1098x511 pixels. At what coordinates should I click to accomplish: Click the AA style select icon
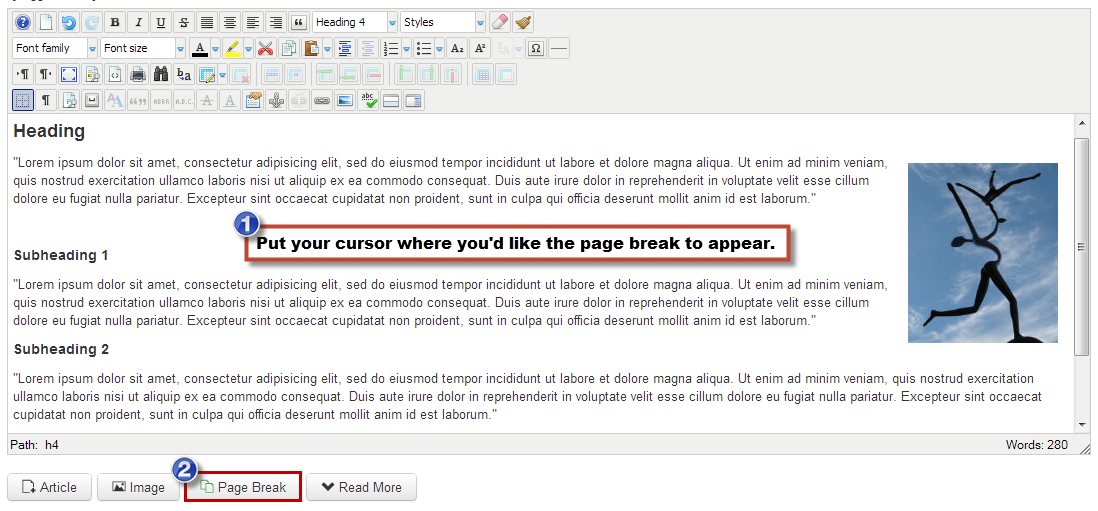[114, 101]
